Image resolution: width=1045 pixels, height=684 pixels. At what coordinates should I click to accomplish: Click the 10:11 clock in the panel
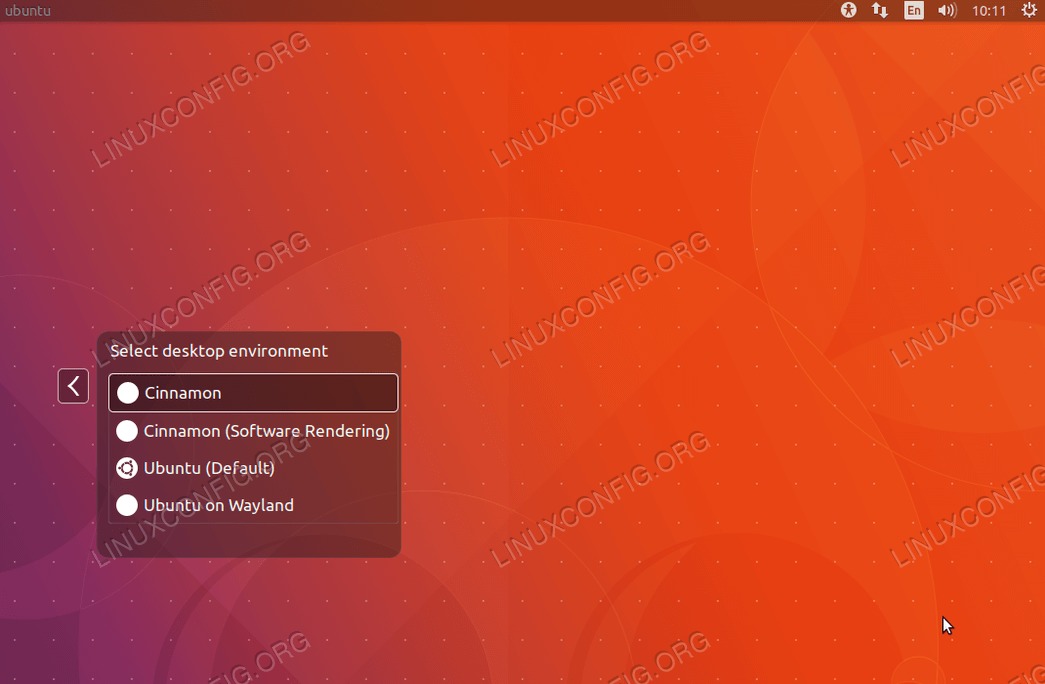point(989,11)
